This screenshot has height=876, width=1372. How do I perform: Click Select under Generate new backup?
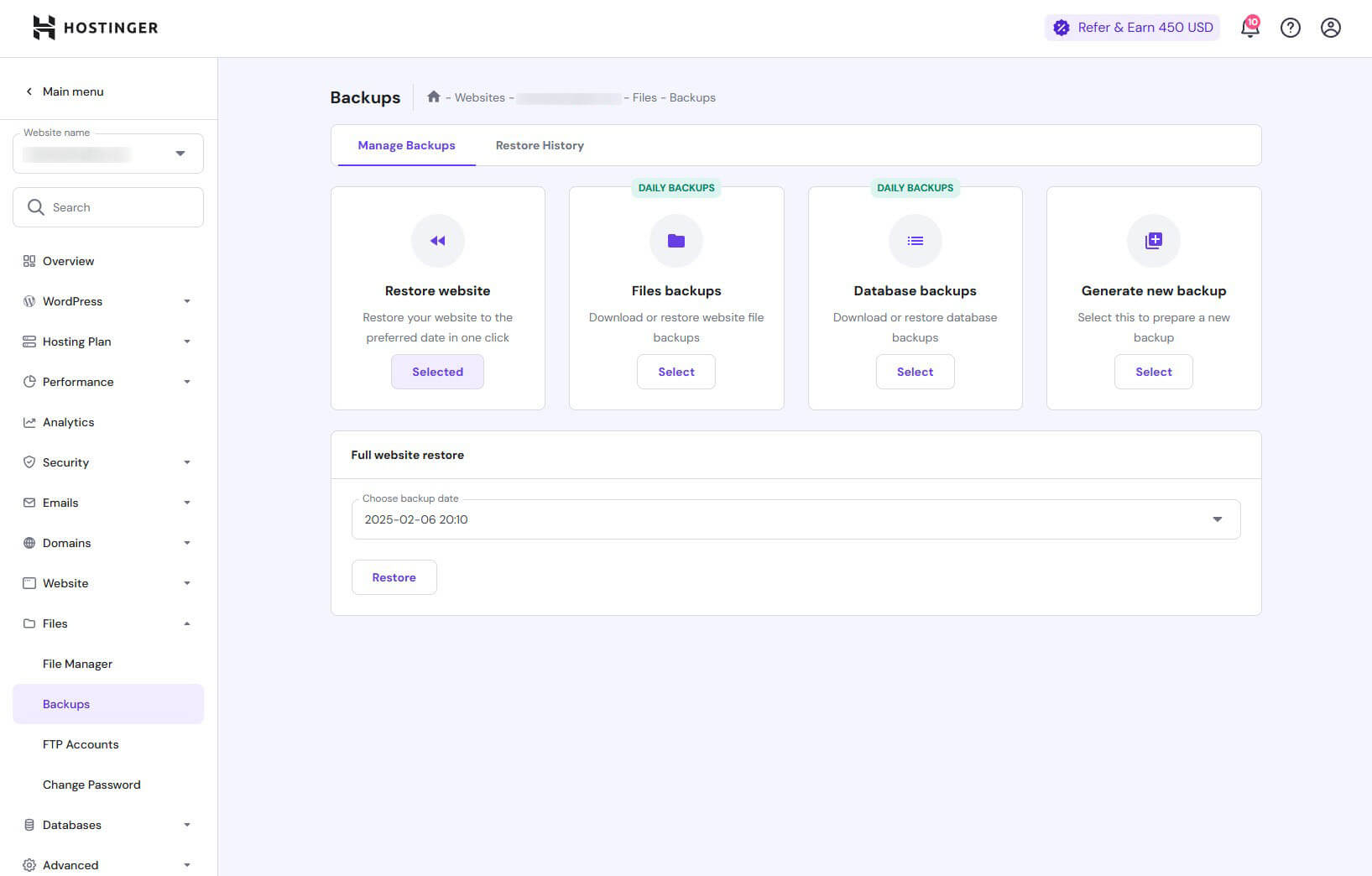point(1154,372)
